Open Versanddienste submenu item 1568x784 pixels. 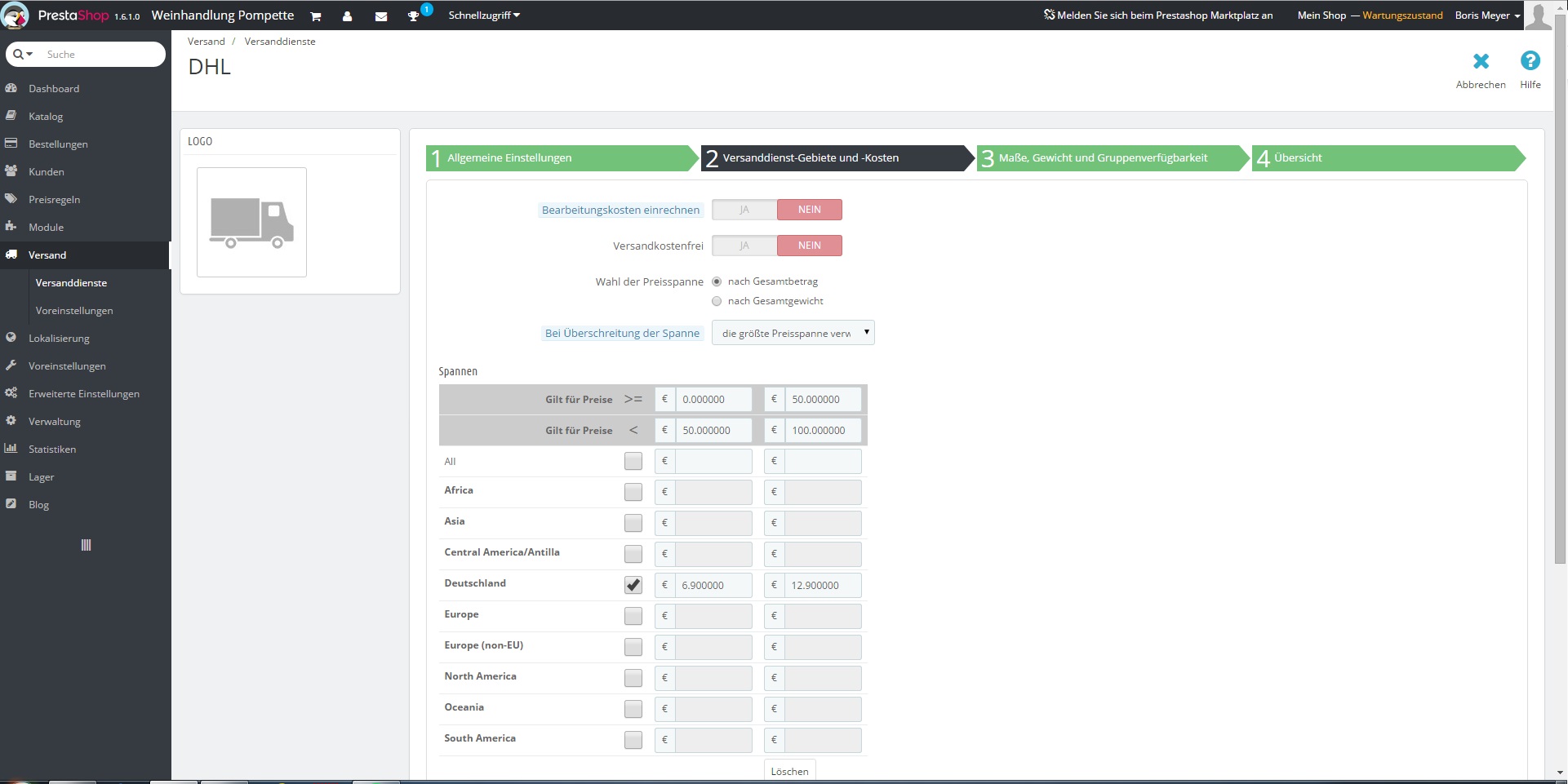(72, 283)
